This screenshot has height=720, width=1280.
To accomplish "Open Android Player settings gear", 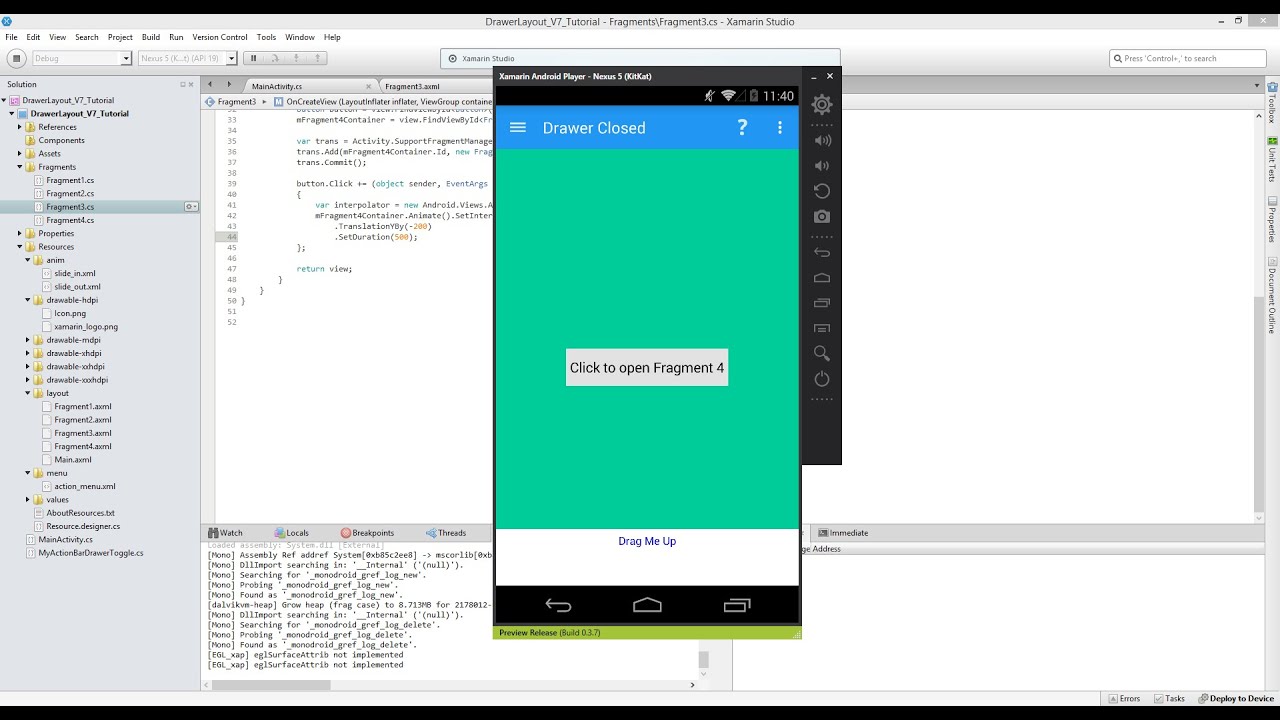I will pyautogui.click(x=822, y=104).
